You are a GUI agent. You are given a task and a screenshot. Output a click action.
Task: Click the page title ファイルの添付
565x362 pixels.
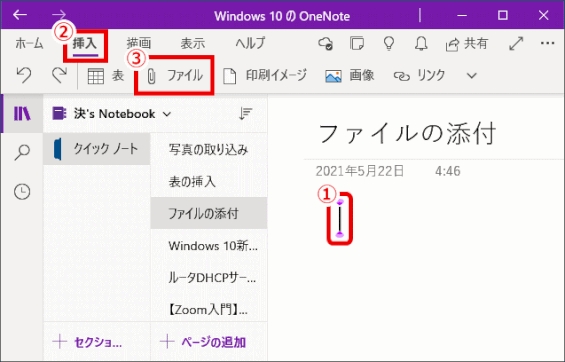tap(407, 133)
